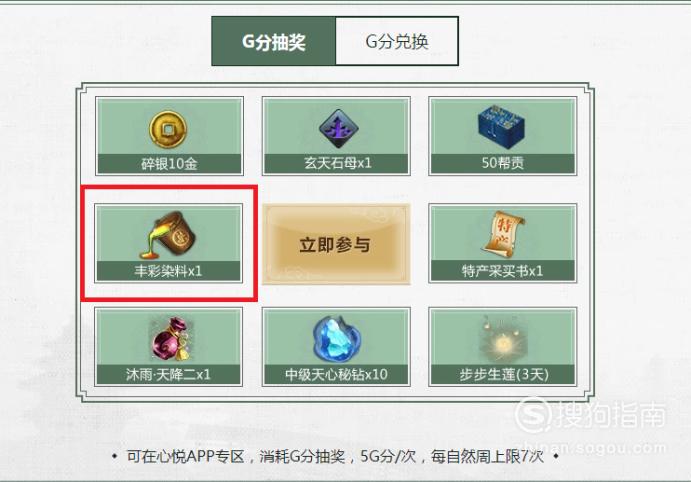The width and height of the screenshot is (691, 482).
Task: Select the glowing 步步生莲 sparkle icon
Action: pyautogui.click(x=502, y=339)
